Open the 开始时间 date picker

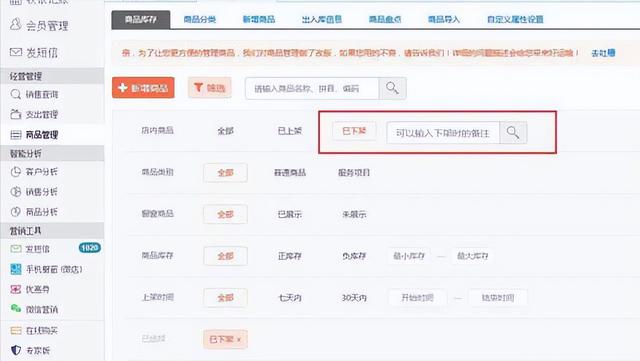[417, 298]
